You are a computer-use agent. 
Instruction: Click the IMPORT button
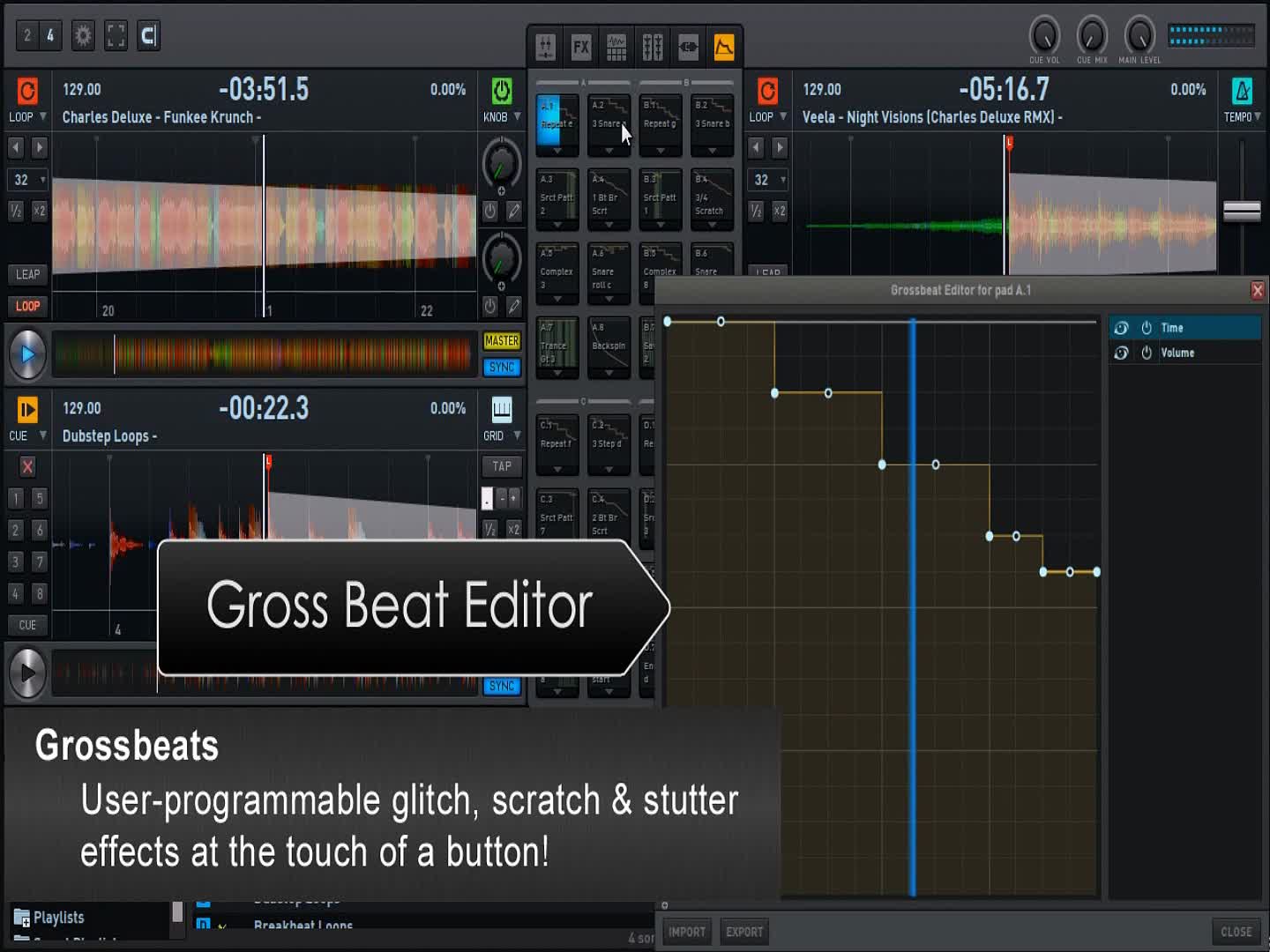686,932
